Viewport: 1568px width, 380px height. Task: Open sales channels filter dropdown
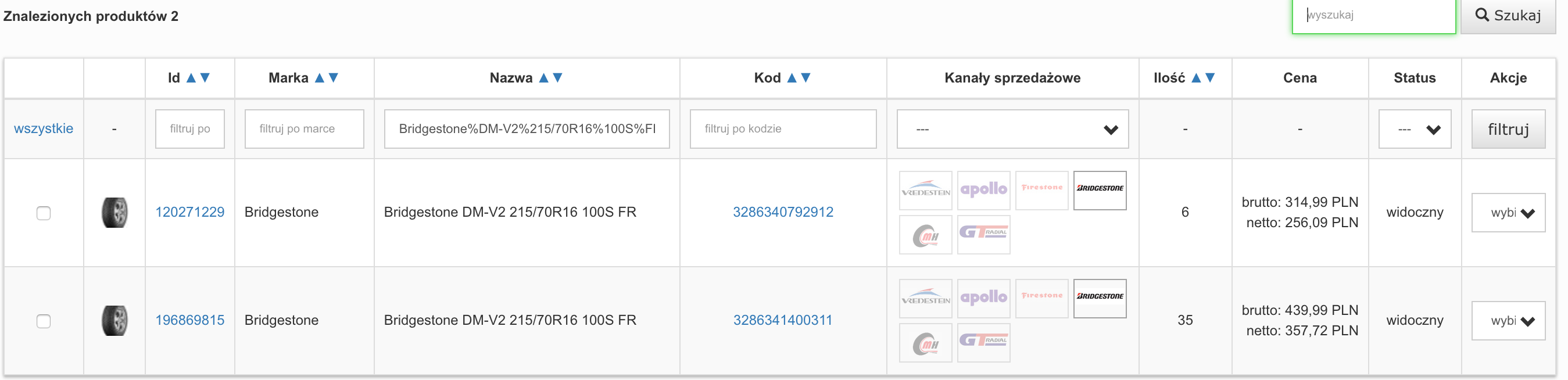coord(1012,129)
